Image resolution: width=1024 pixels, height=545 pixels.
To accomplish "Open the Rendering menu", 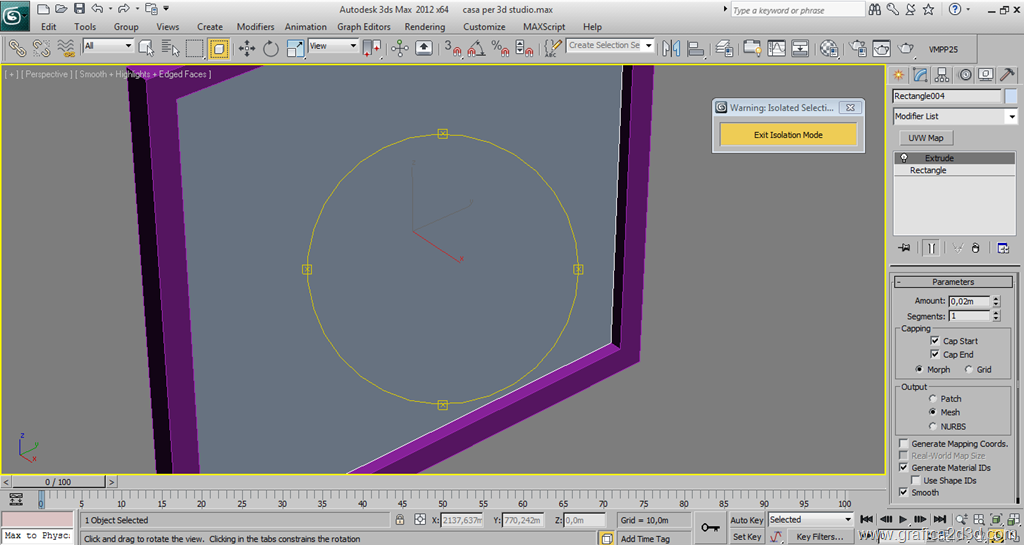I will pos(425,27).
